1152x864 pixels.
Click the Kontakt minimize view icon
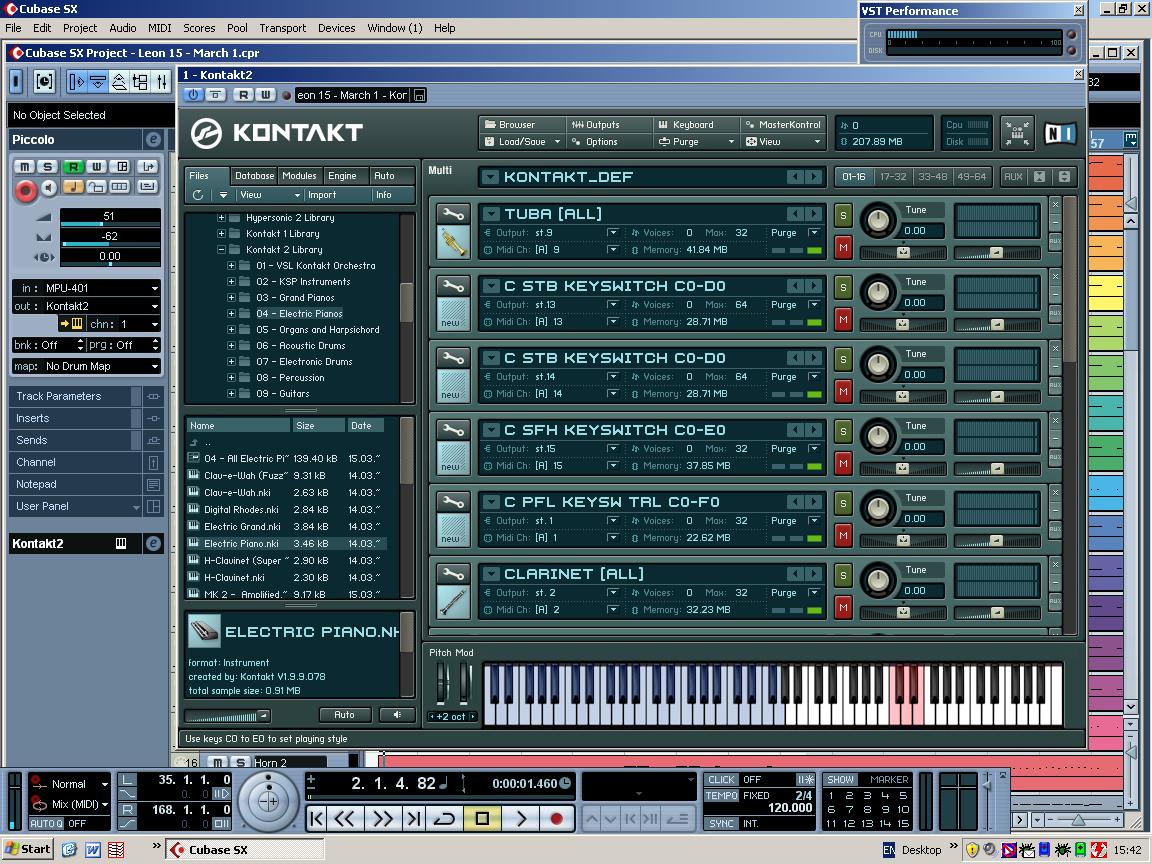1017,133
